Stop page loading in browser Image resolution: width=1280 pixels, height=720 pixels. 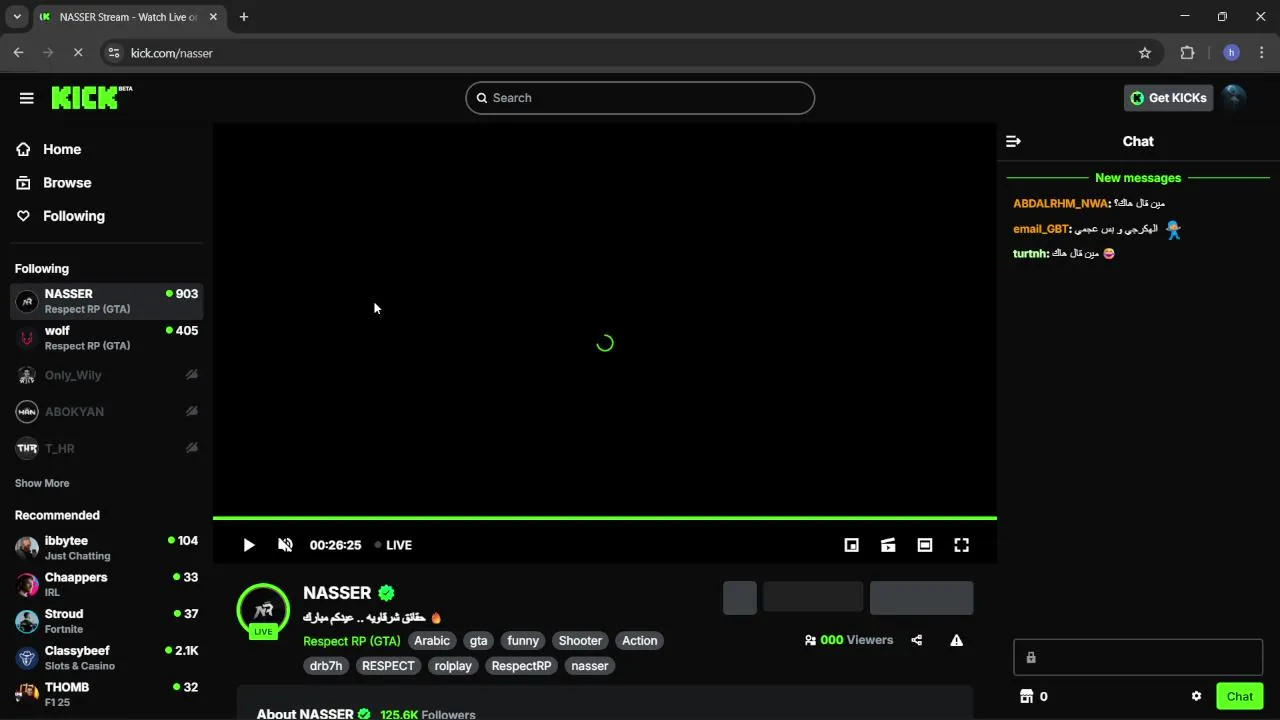(x=78, y=53)
